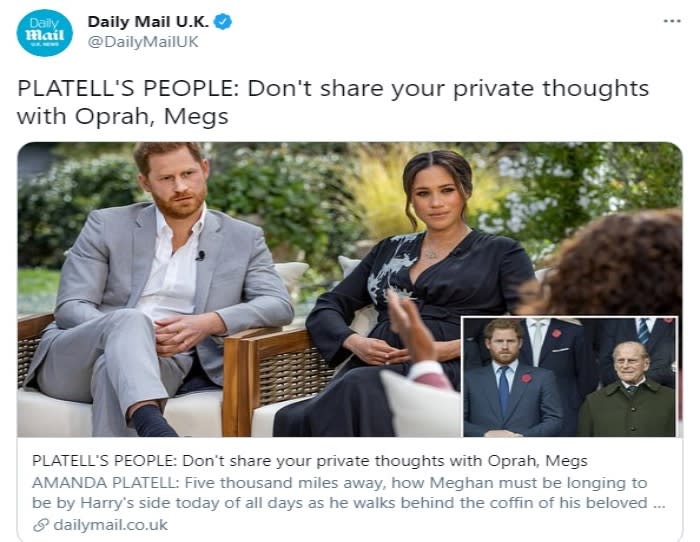Click the blue verified badge
Screen dimensions: 700x542
pyautogui.click(x=223, y=22)
